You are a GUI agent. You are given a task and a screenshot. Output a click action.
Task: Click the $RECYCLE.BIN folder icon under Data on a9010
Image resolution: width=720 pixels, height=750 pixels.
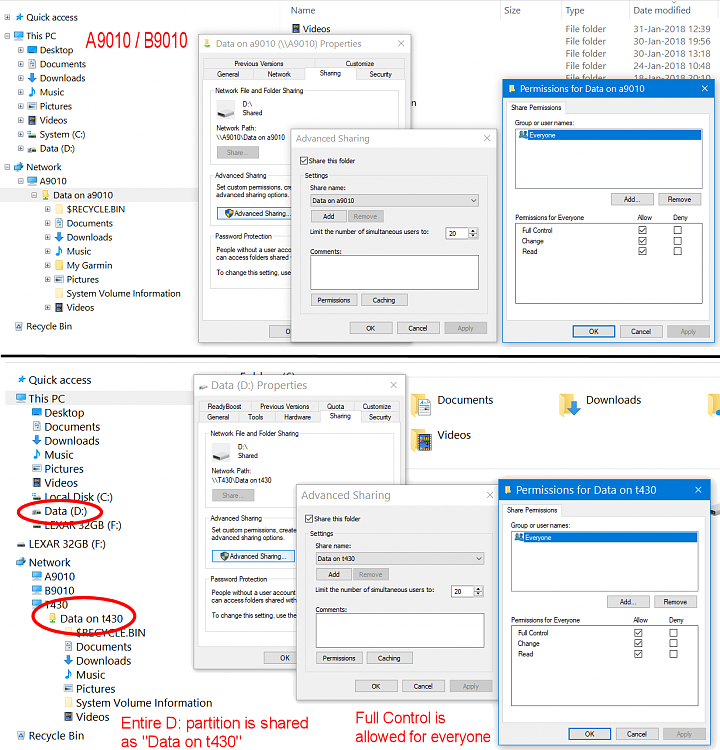[59, 209]
